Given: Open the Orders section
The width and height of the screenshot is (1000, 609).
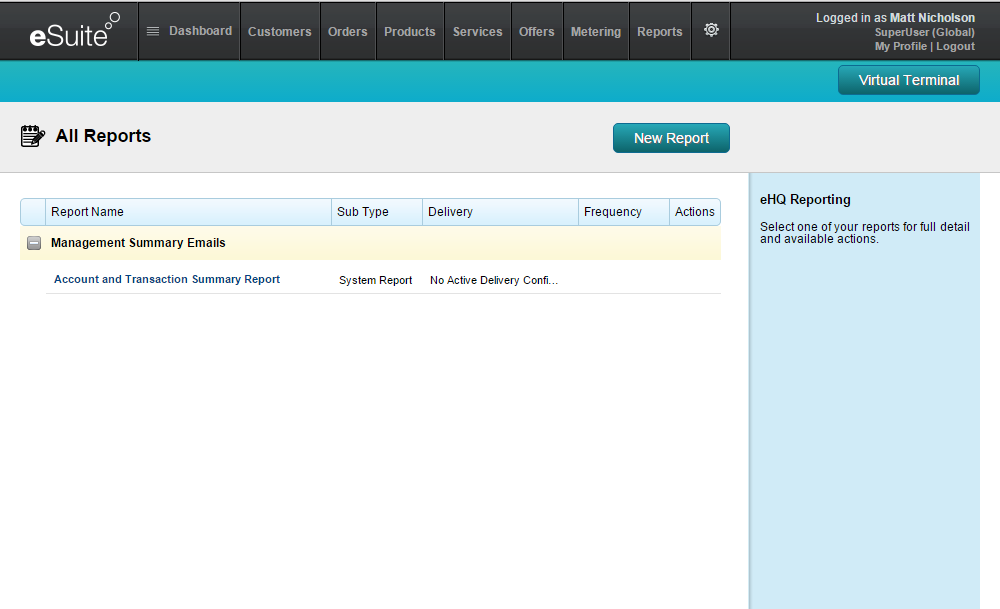Looking at the screenshot, I should [347, 32].
